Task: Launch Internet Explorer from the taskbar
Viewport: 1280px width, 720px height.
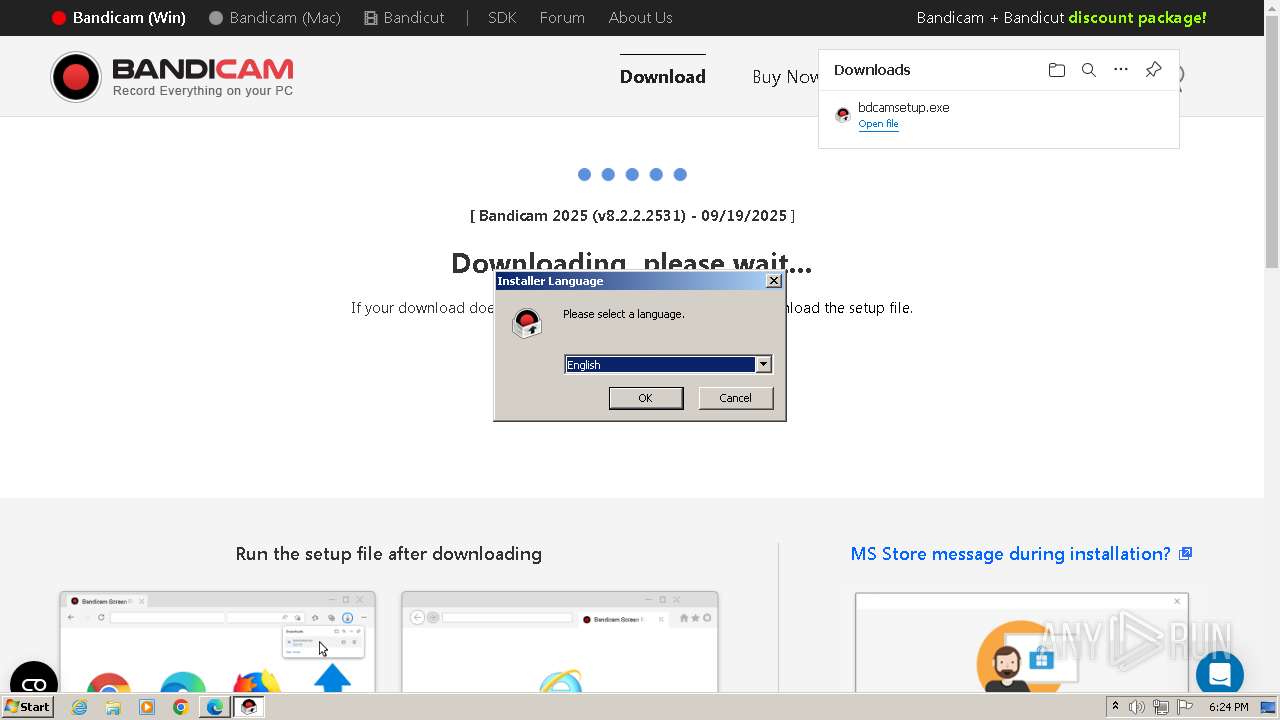Action: tap(79, 707)
